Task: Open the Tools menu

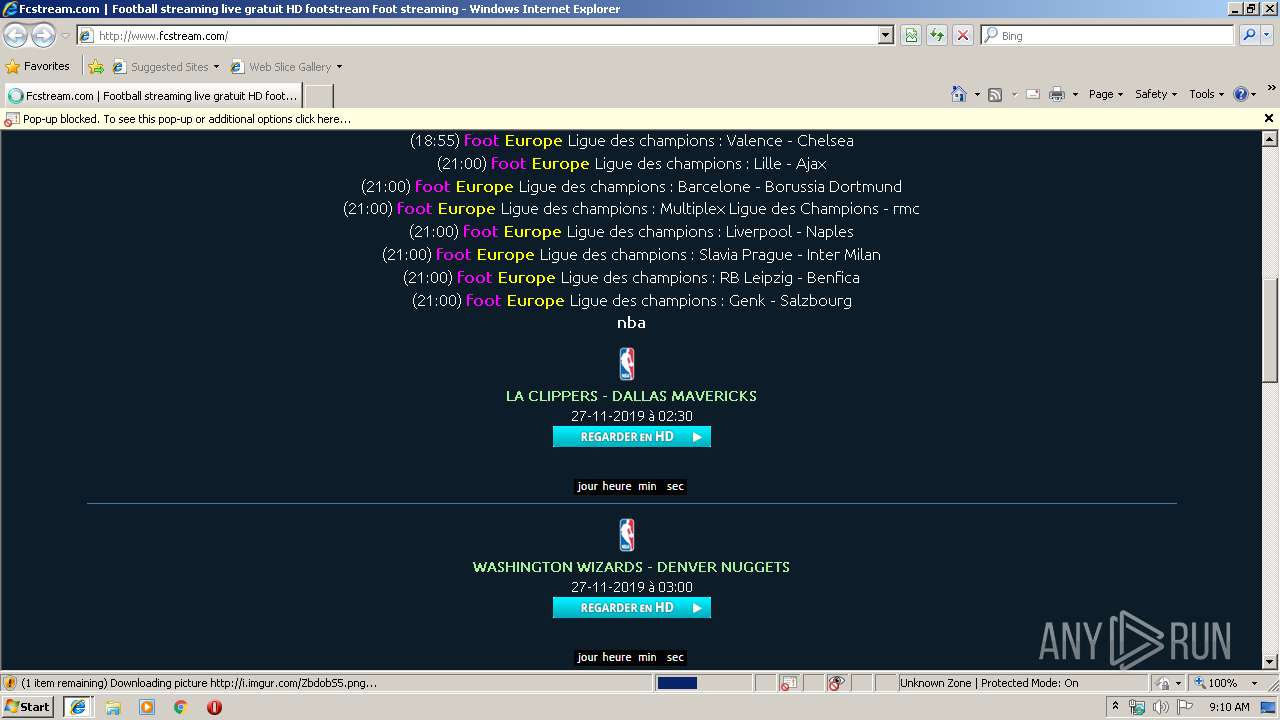Action: pos(1206,94)
